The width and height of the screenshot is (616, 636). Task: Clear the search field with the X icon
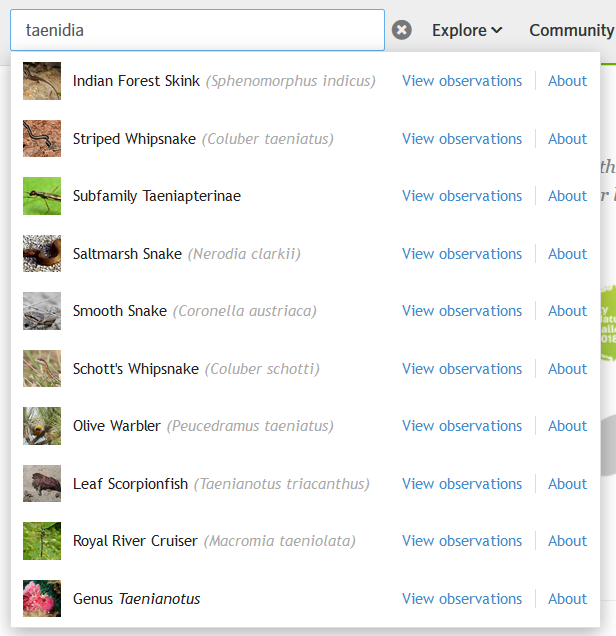click(402, 30)
